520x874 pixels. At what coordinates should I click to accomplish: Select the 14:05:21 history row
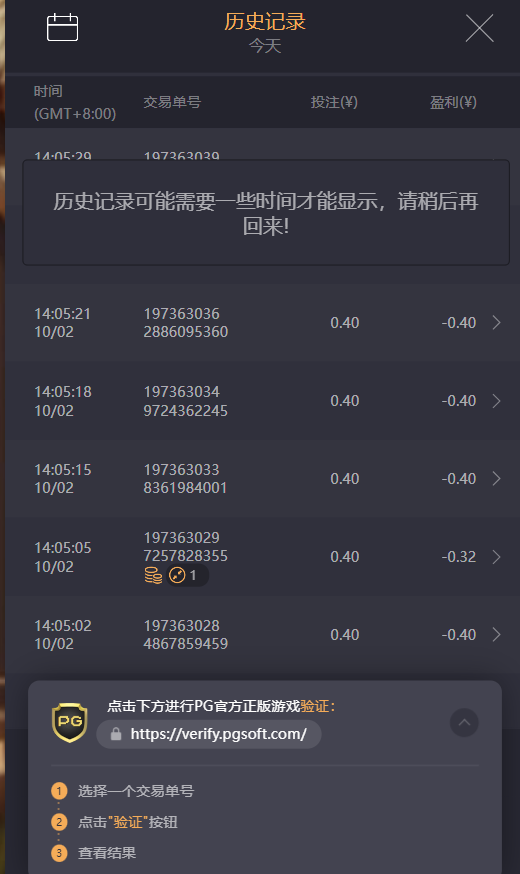(x=263, y=322)
